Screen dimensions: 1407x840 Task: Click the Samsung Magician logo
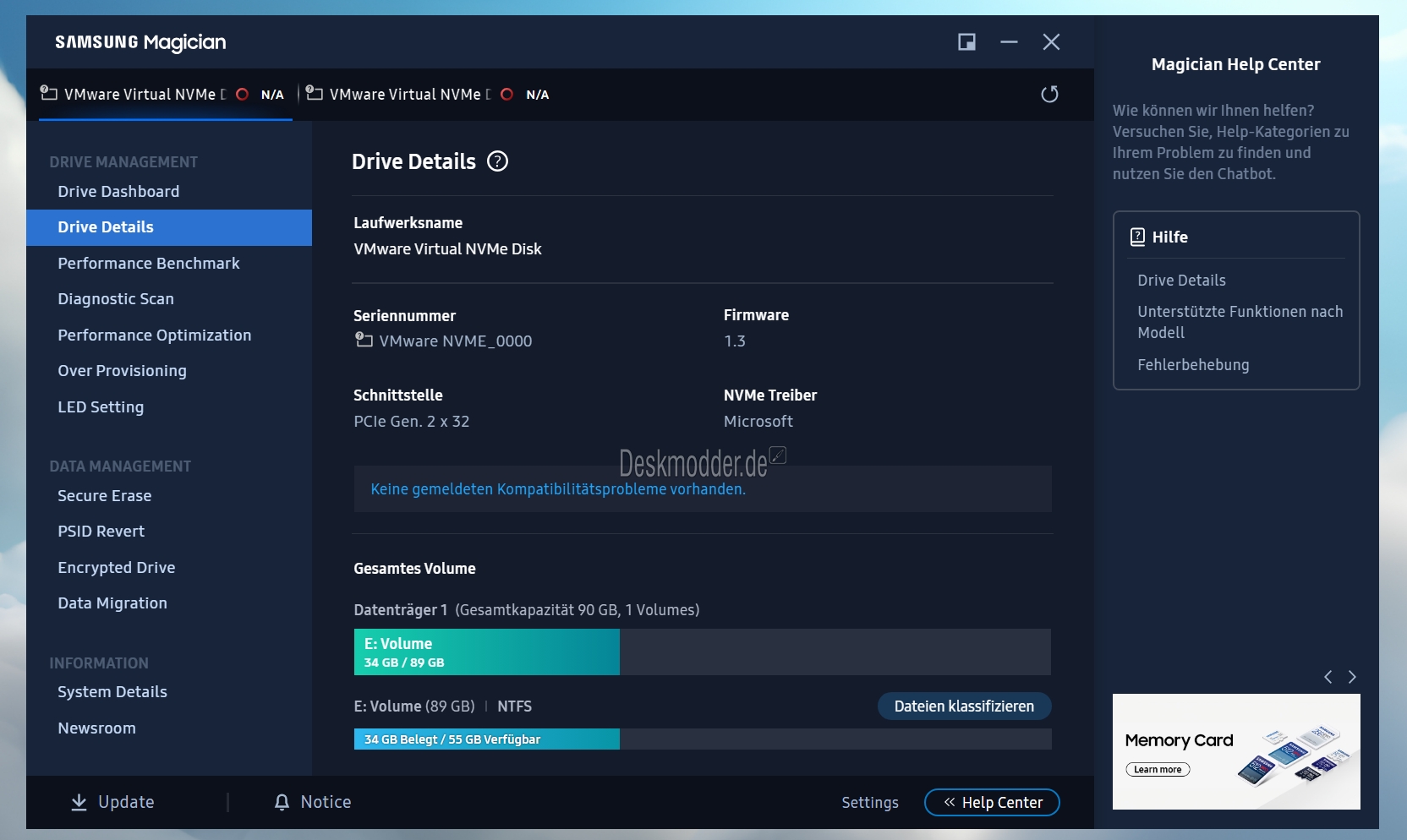[140, 42]
